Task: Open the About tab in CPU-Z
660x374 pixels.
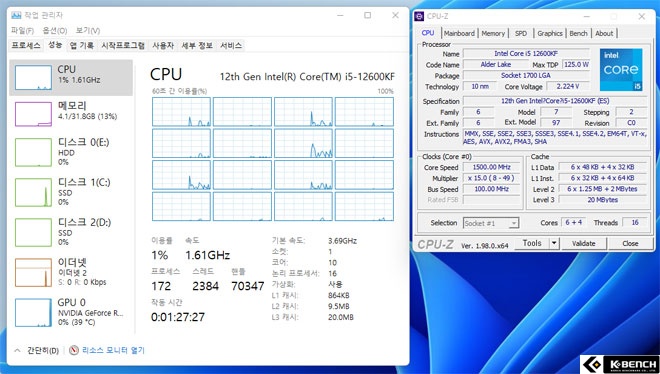Action: (x=604, y=33)
